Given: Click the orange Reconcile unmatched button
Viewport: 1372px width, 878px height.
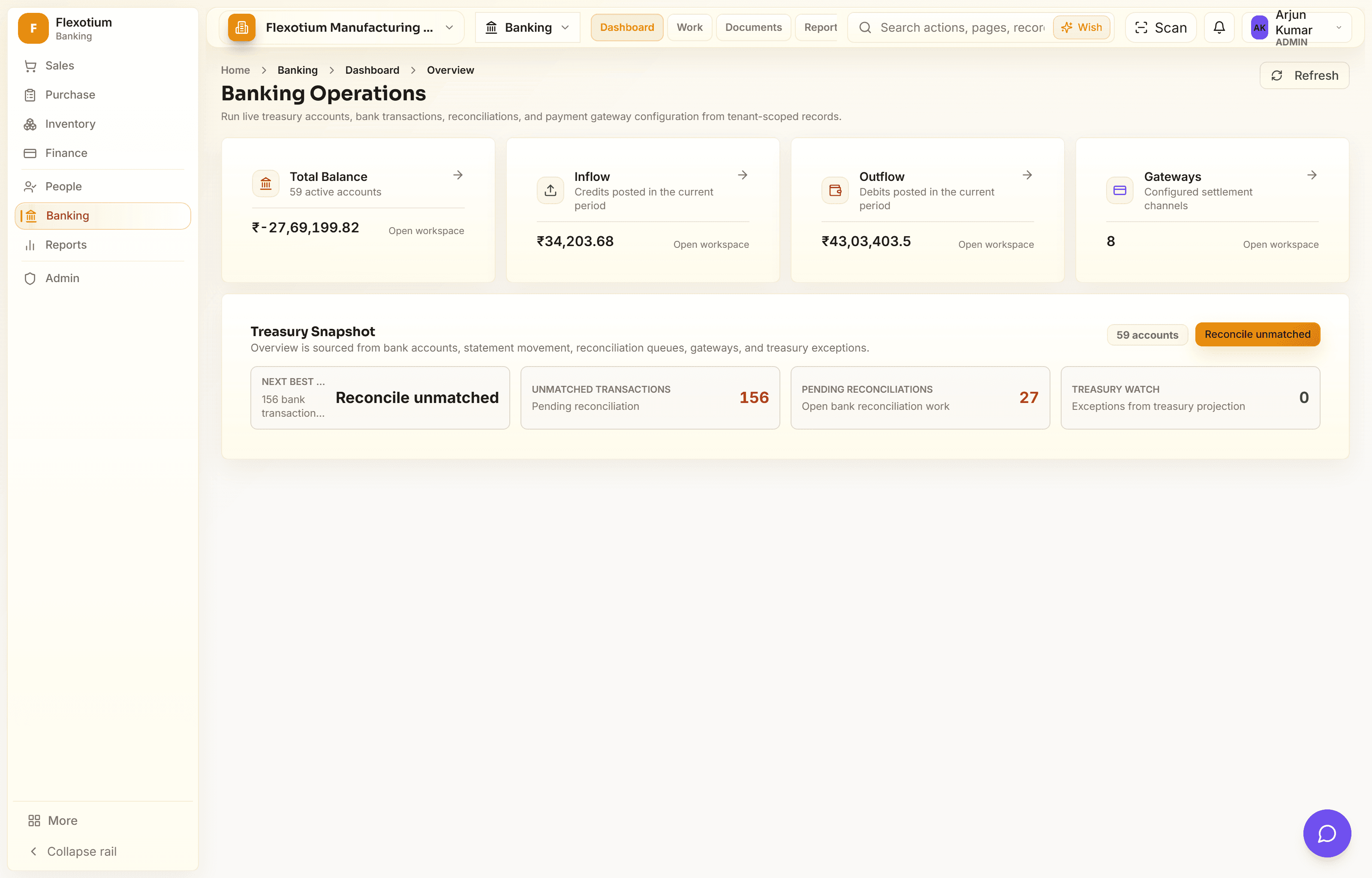Looking at the screenshot, I should pos(1258,334).
